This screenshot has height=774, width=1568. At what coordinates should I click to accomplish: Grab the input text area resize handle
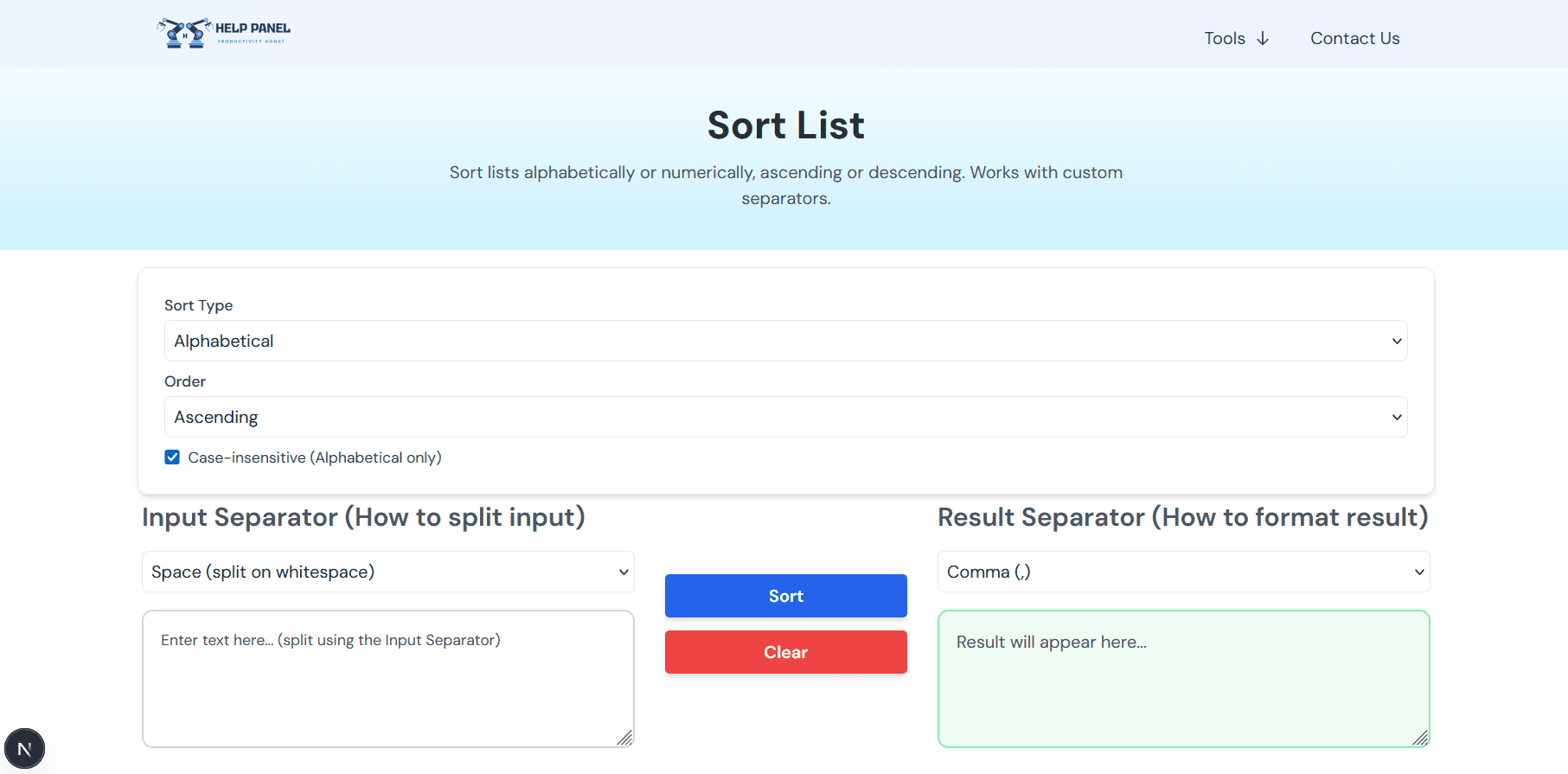(x=624, y=738)
